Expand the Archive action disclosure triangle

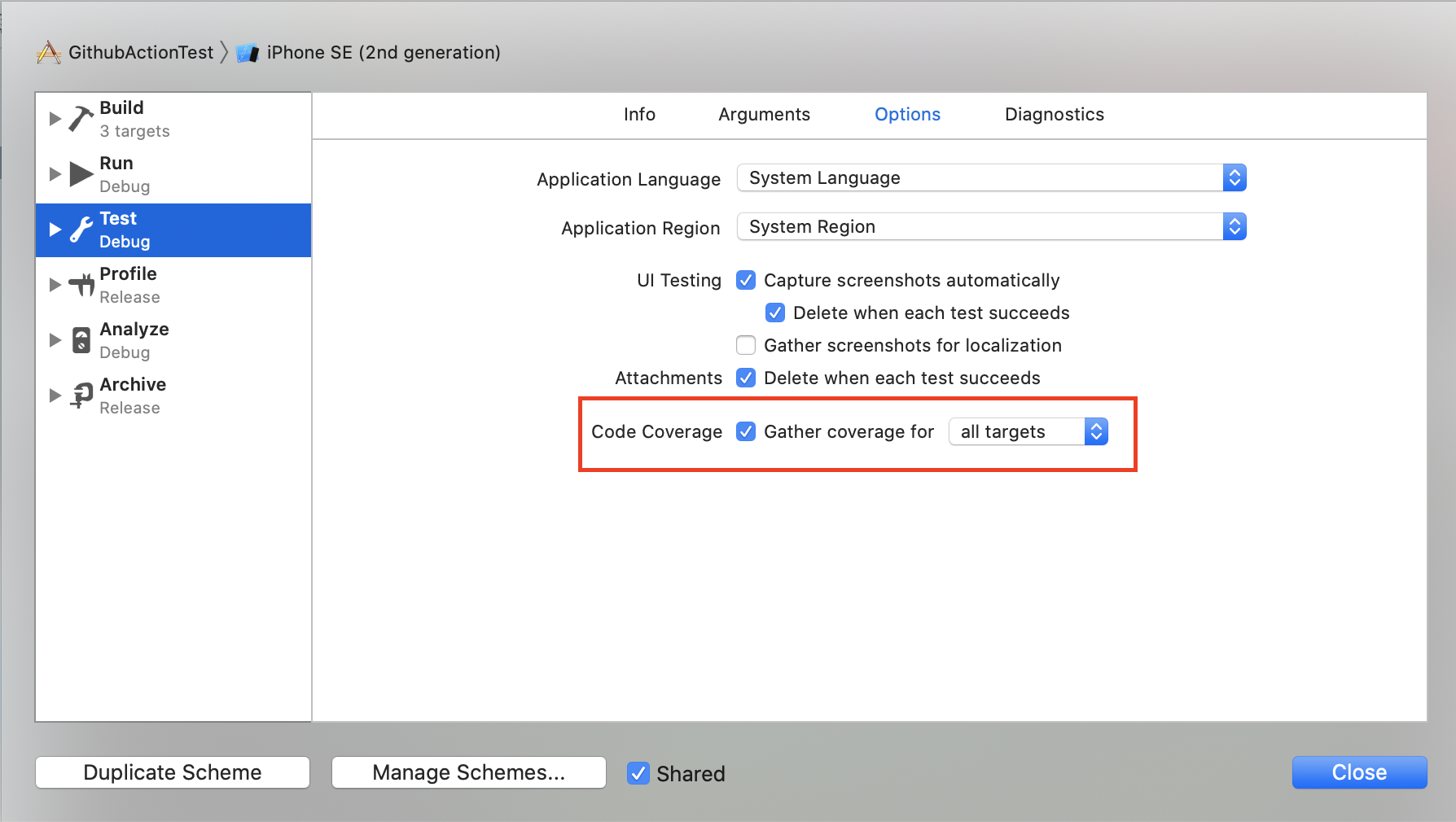(x=55, y=396)
